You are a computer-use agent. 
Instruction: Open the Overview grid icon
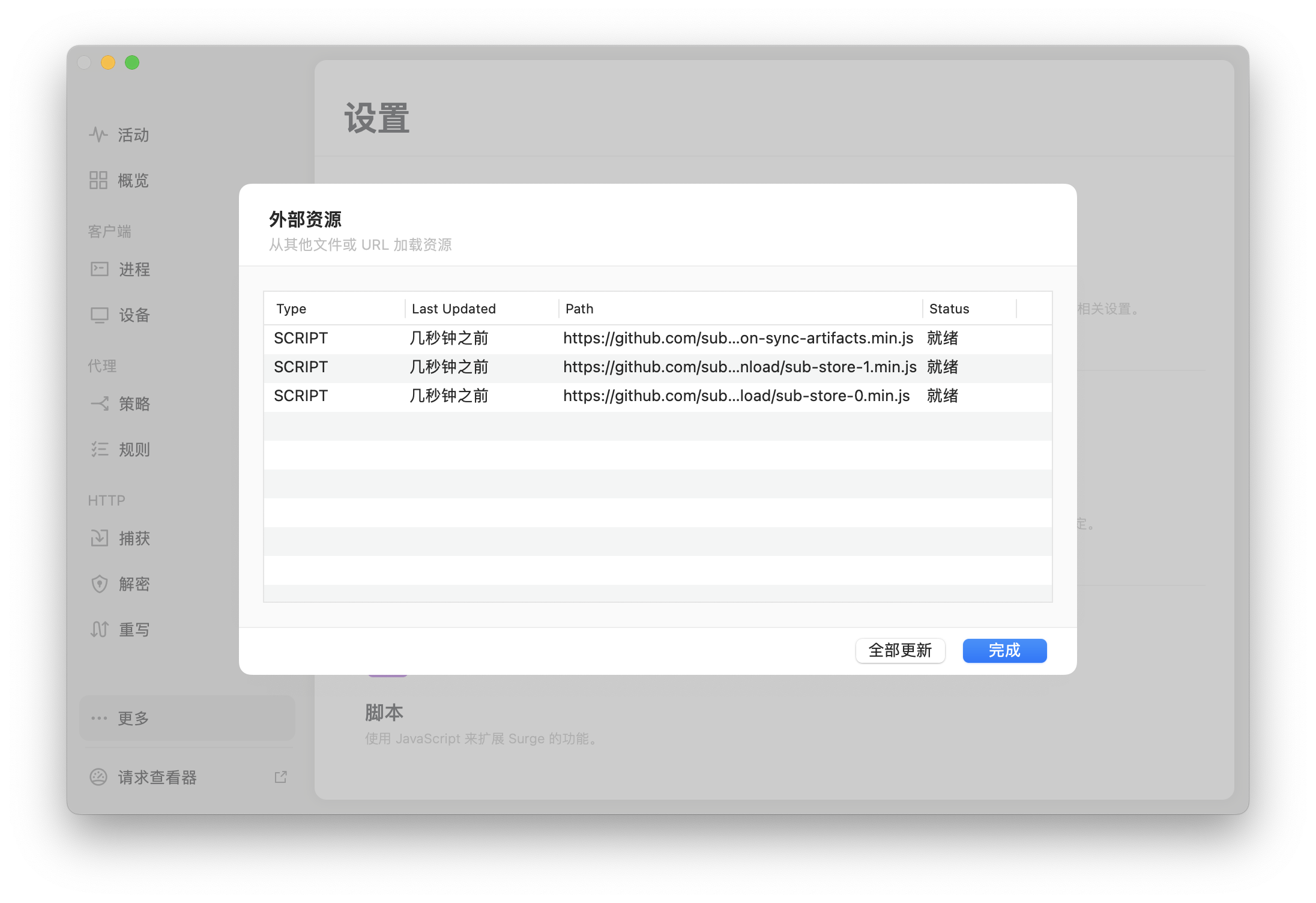click(x=98, y=180)
